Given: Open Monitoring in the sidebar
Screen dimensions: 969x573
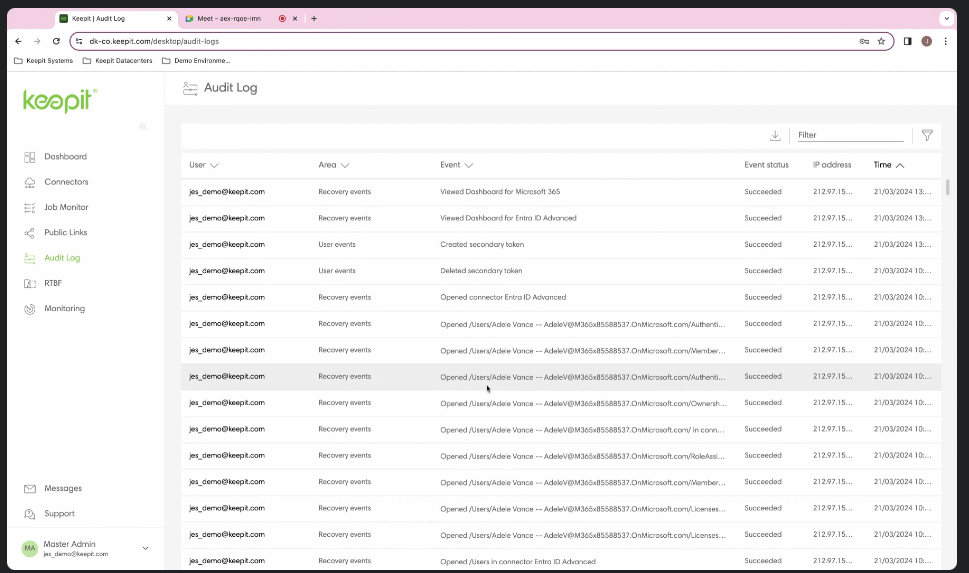Looking at the screenshot, I should pos(64,309).
